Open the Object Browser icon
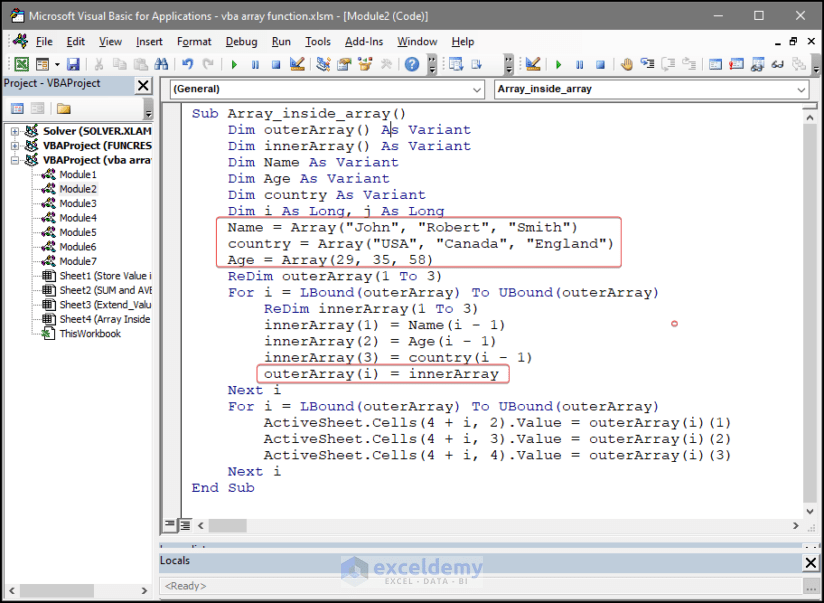The height and width of the screenshot is (603, 824). (364, 63)
